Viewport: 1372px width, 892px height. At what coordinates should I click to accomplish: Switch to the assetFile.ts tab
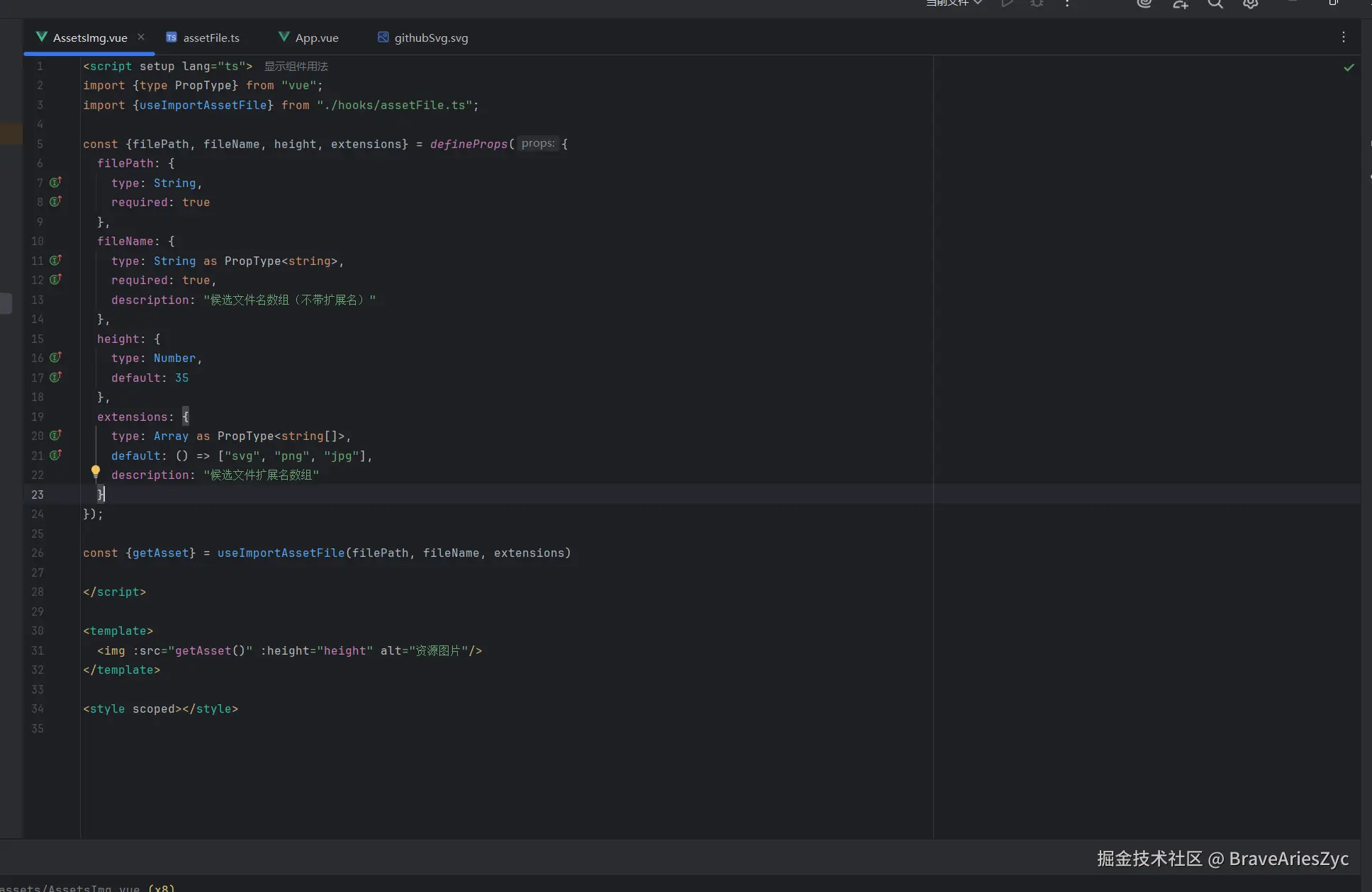[210, 38]
